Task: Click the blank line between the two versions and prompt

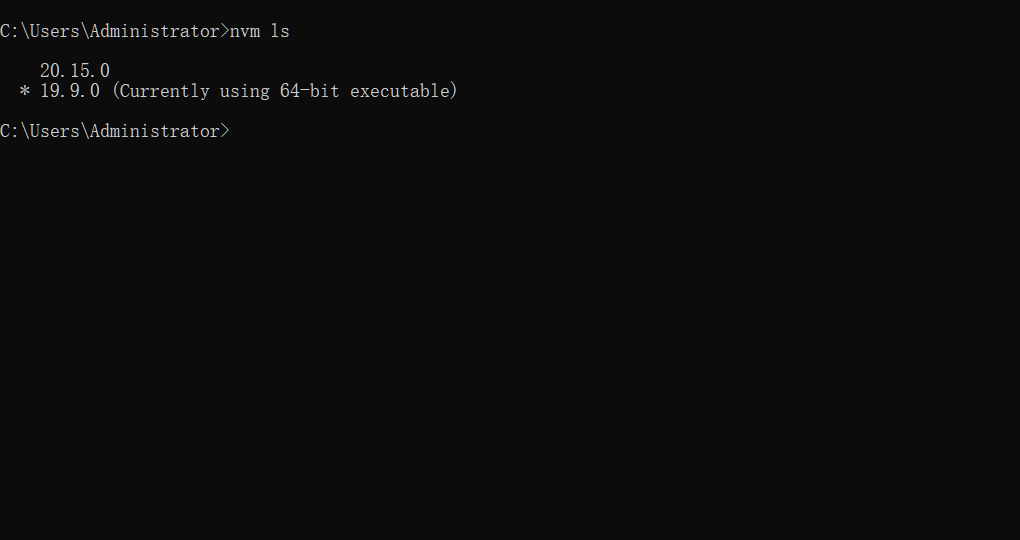Action: [300, 111]
